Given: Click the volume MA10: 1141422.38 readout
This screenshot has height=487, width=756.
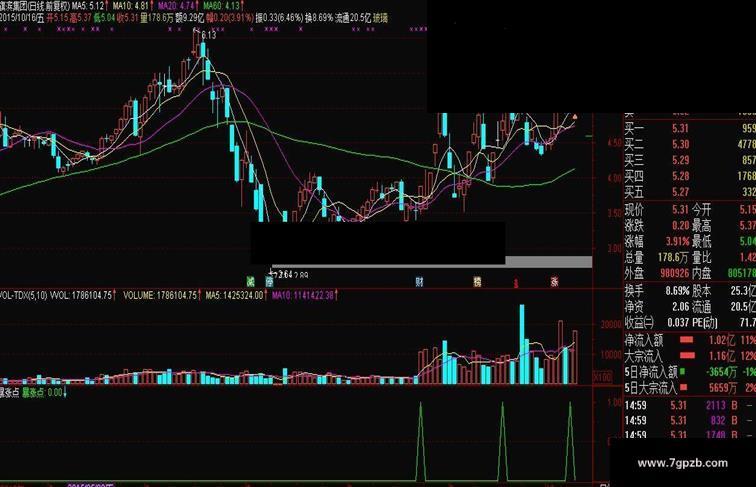Looking at the screenshot, I should coord(303,295).
